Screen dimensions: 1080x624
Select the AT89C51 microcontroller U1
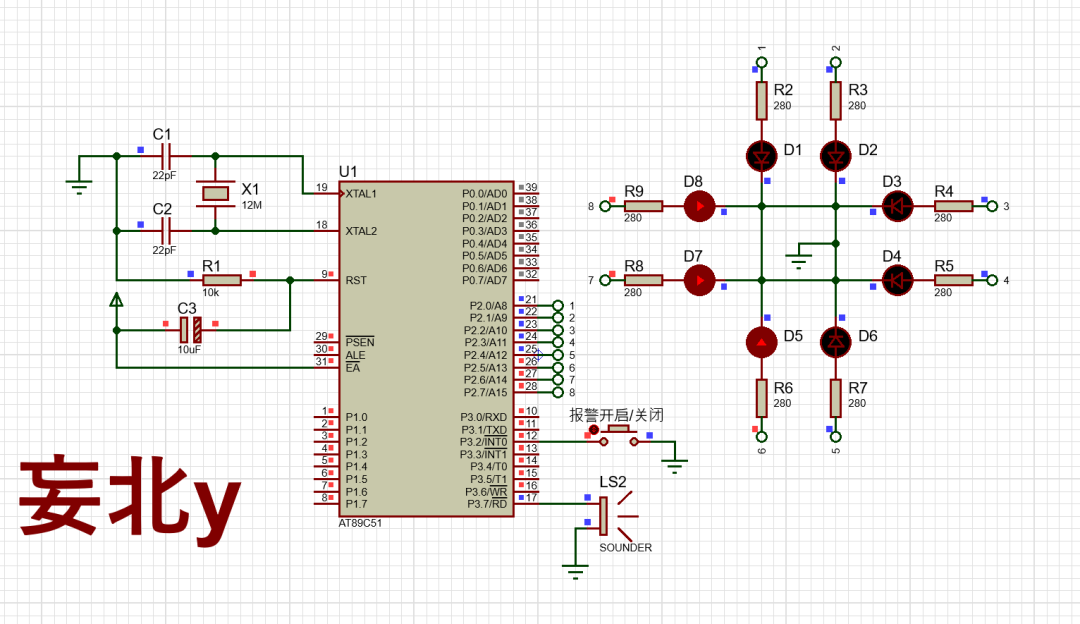[x=426, y=349]
